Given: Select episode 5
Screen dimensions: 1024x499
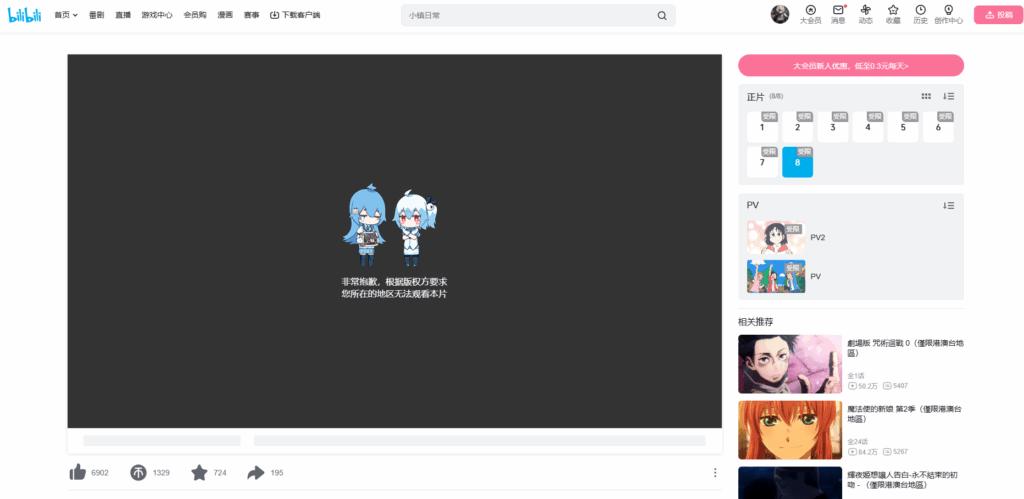Looking at the screenshot, I should [x=903, y=127].
